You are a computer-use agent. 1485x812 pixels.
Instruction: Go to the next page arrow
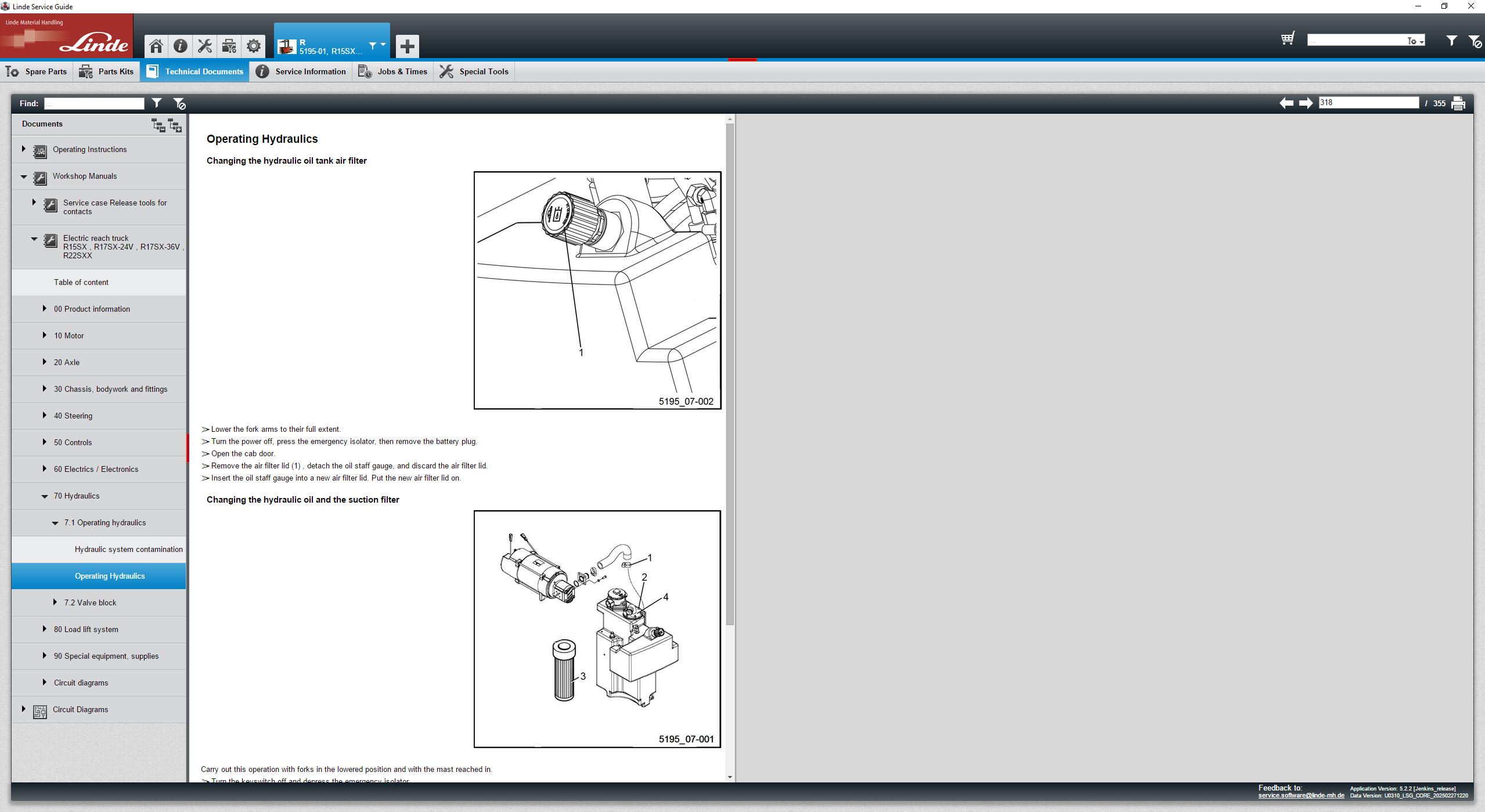[1306, 103]
